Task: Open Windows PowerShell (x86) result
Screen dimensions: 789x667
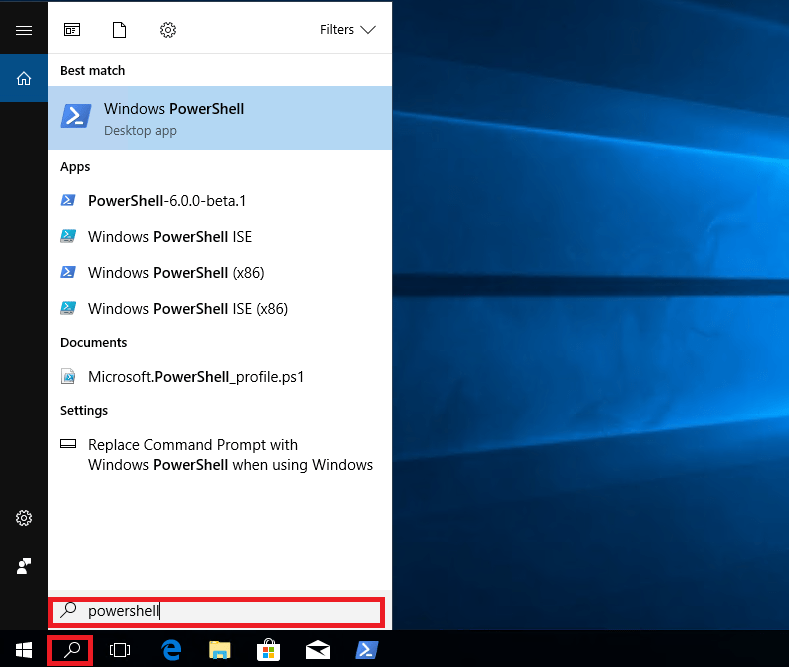Action: 176,273
